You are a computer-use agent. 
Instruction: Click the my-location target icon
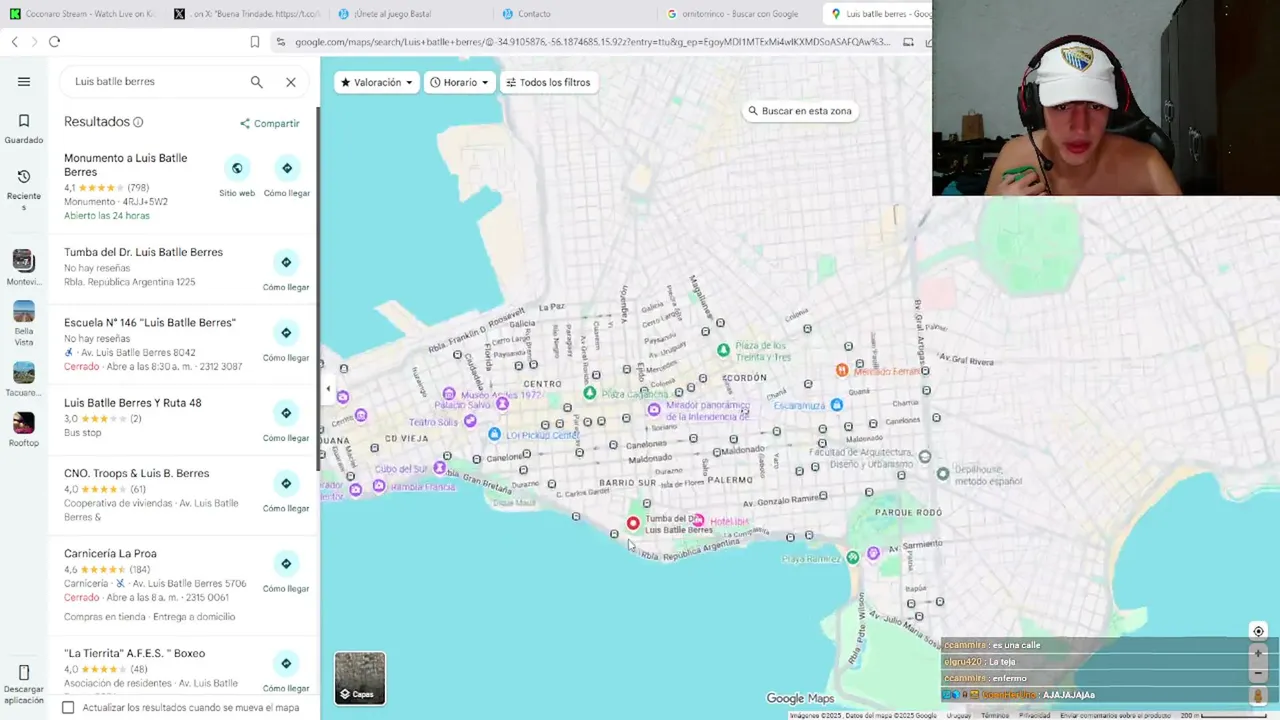(1258, 631)
